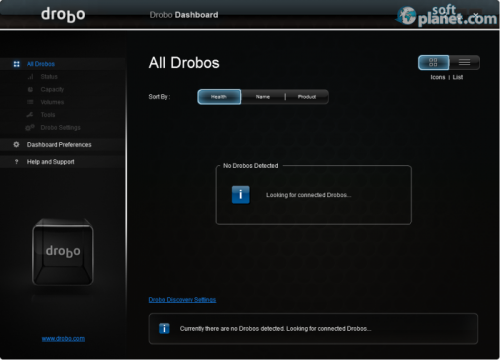500x360 pixels.
Task: Open the Drobo Discovery Settings link
Action: (x=182, y=300)
